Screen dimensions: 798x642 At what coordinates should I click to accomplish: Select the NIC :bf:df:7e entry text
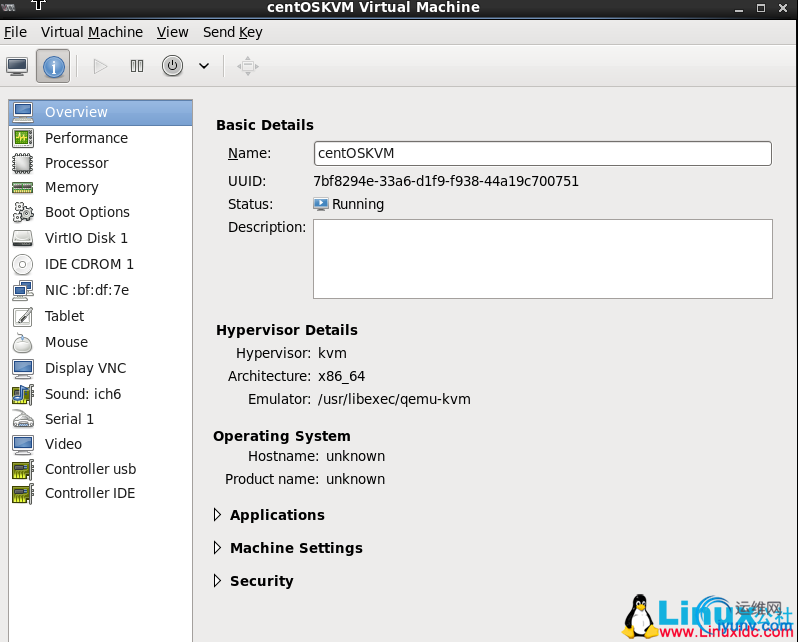coord(87,290)
